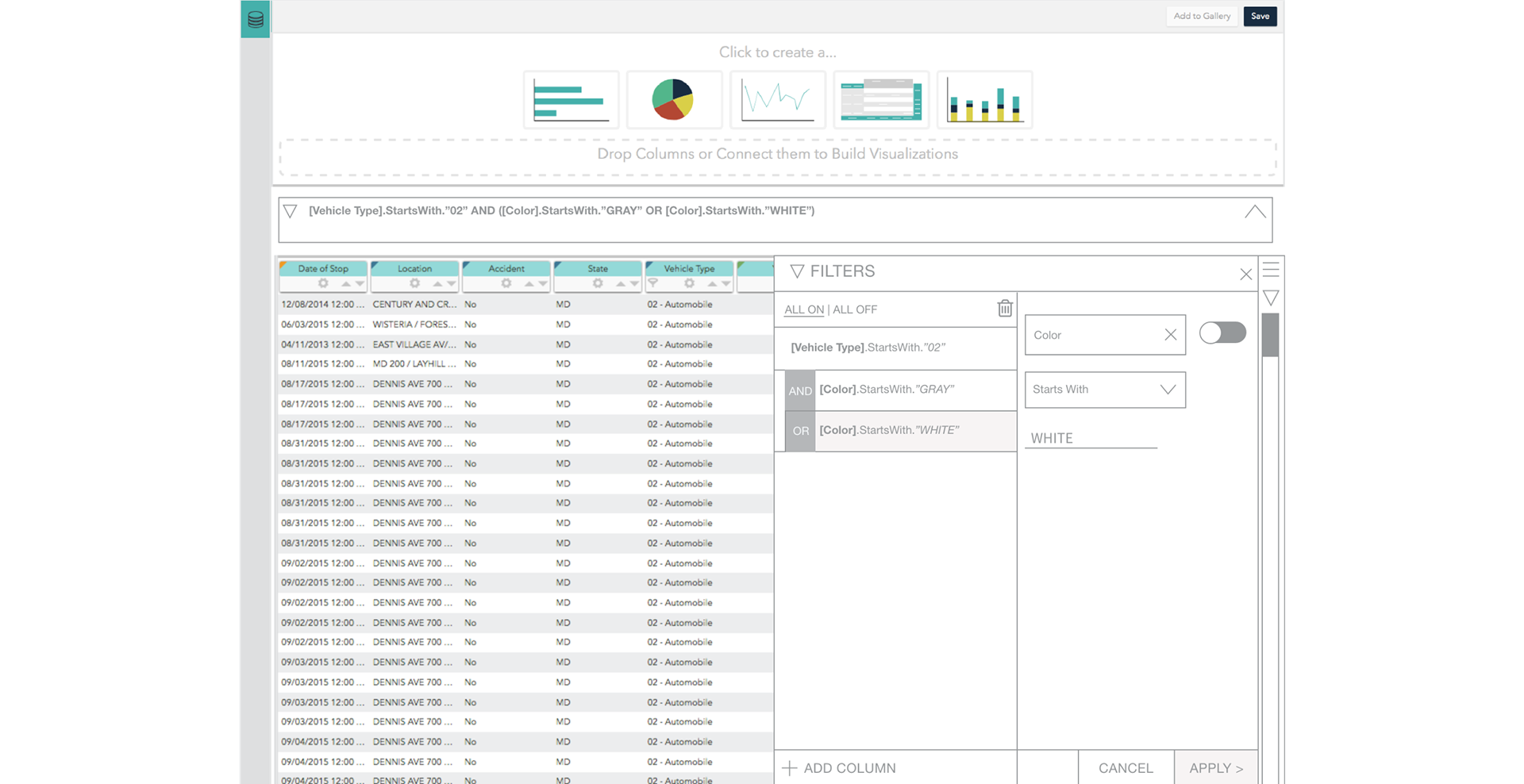Select the Color StartsWith GRAY filter

tap(916, 390)
